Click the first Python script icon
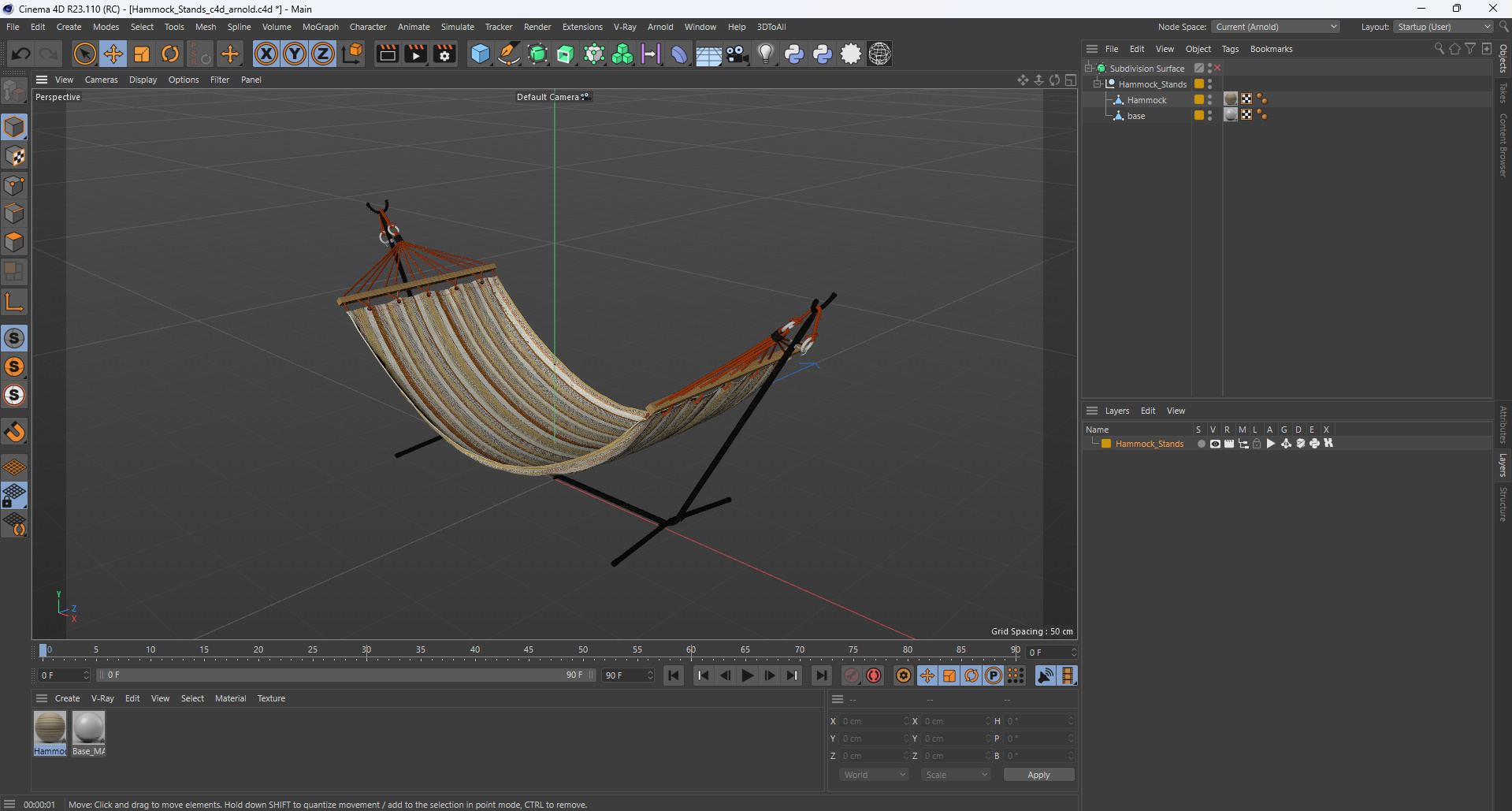The image size is (1512, 811). pos(794,54)
